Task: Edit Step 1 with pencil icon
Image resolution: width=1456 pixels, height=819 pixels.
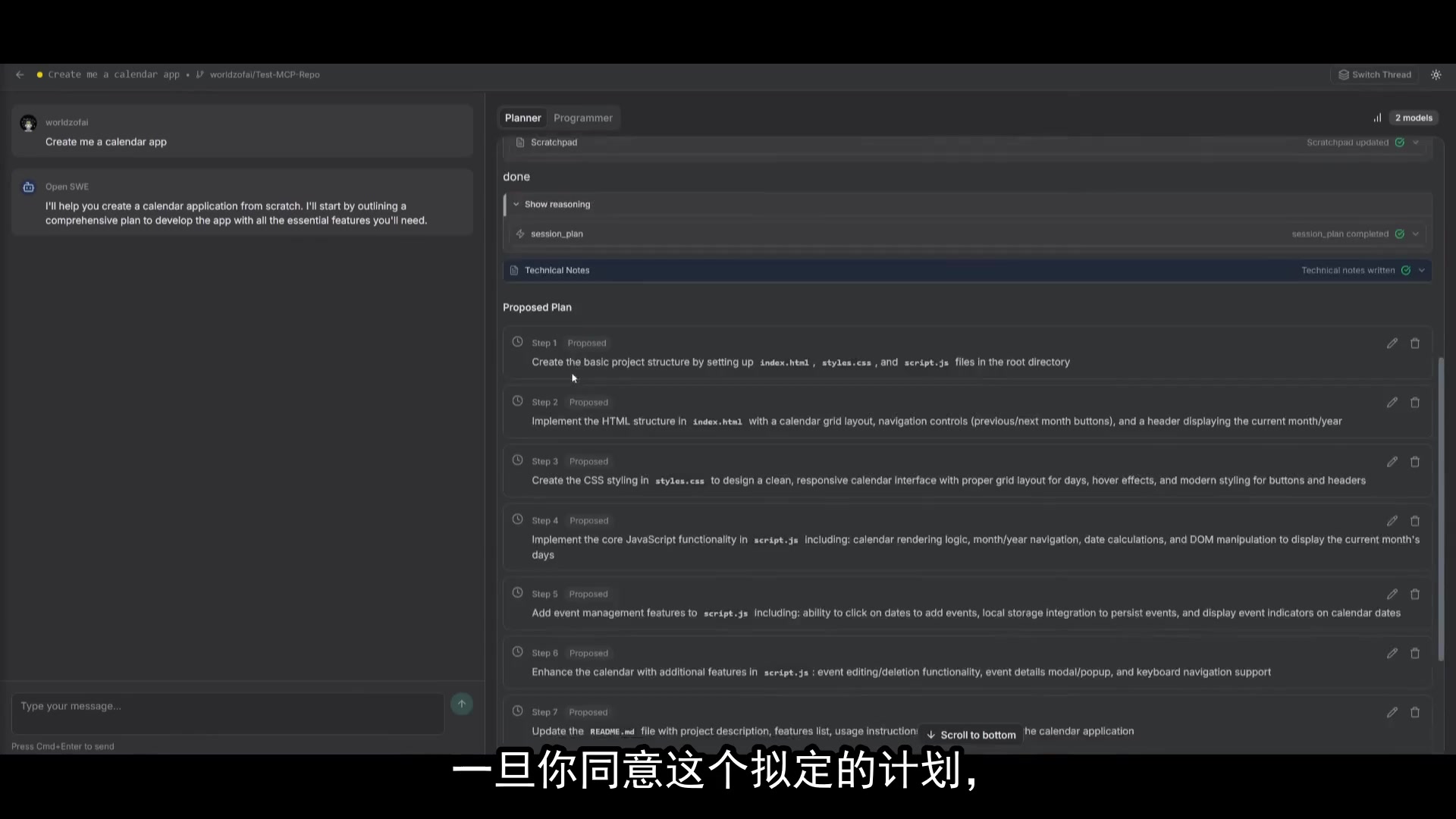Action: point(1392,344)
